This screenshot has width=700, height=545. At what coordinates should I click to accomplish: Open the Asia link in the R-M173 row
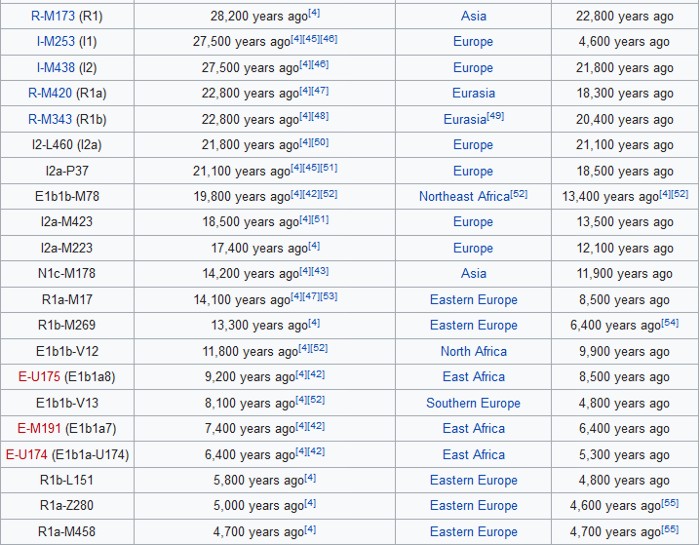click(473, 16)
